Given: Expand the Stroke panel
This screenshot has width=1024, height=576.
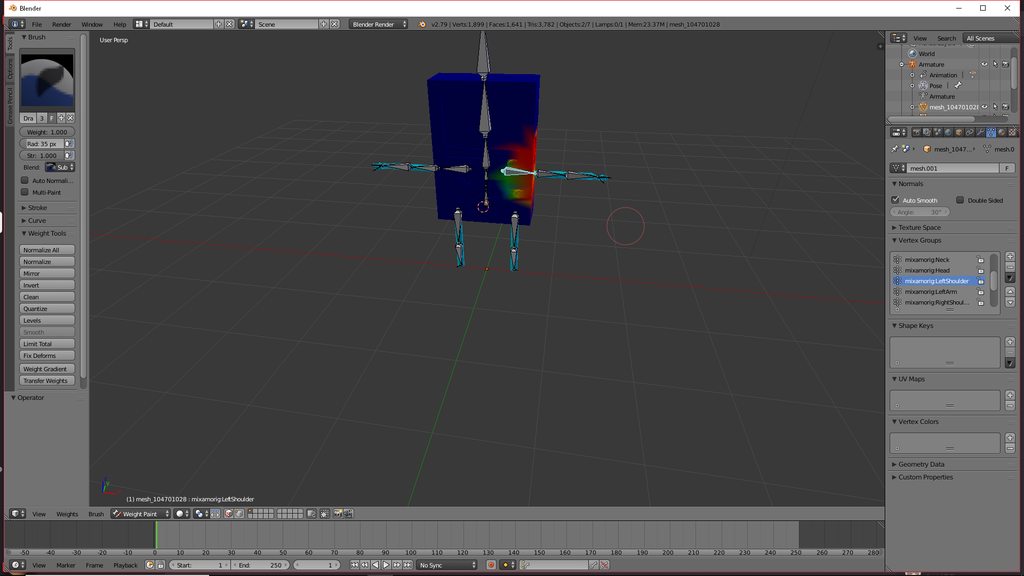Looking at the screenshot, I should point(37,208).
